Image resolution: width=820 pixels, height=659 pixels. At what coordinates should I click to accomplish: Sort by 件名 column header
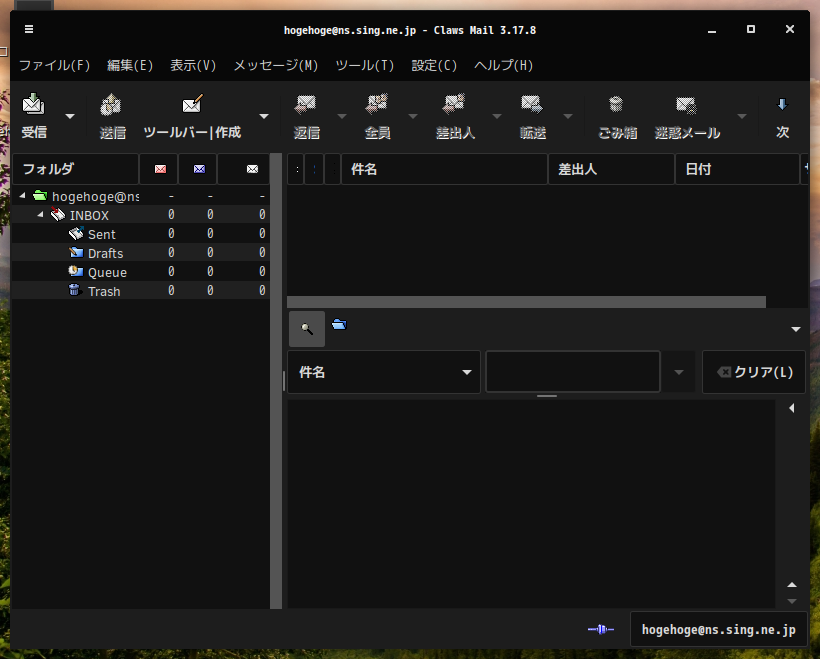point(444,169)
